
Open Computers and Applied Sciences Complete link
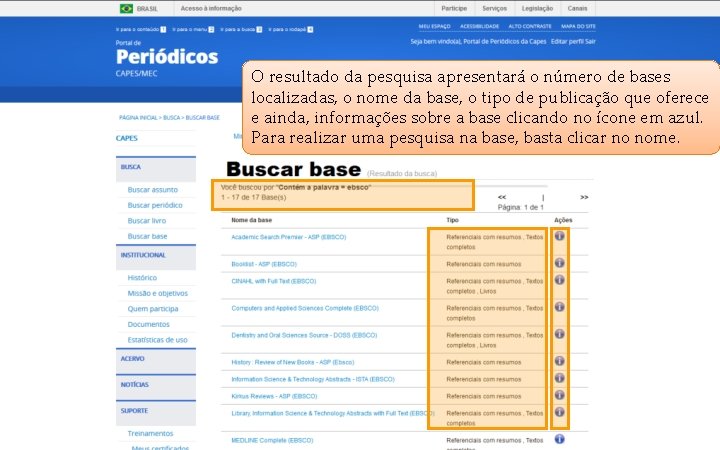[x=305, y=308]
